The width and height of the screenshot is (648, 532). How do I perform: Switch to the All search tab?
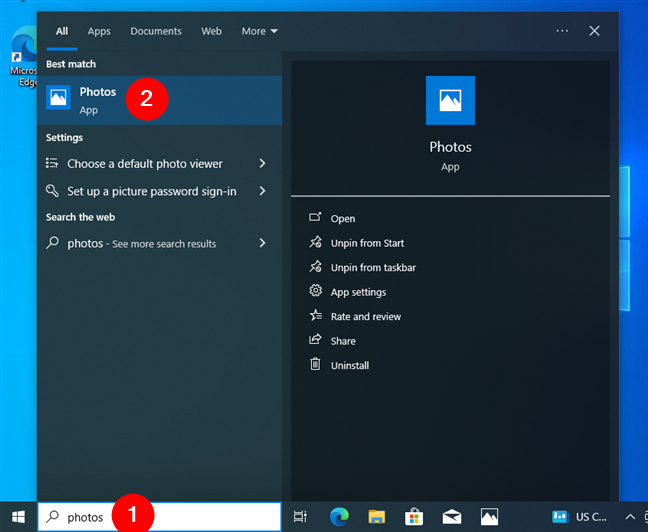coord(62,31)
